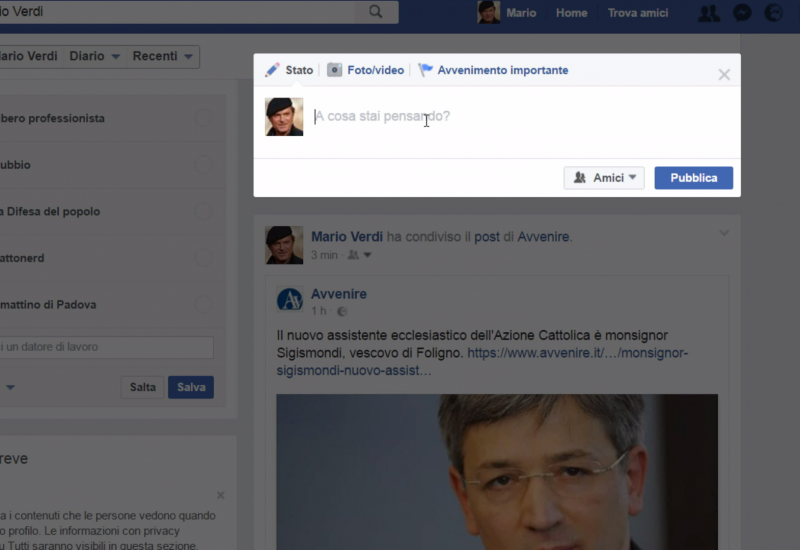Open Mario Verdi name link on post
Screen dimensions: 800x550
(347, 237)
